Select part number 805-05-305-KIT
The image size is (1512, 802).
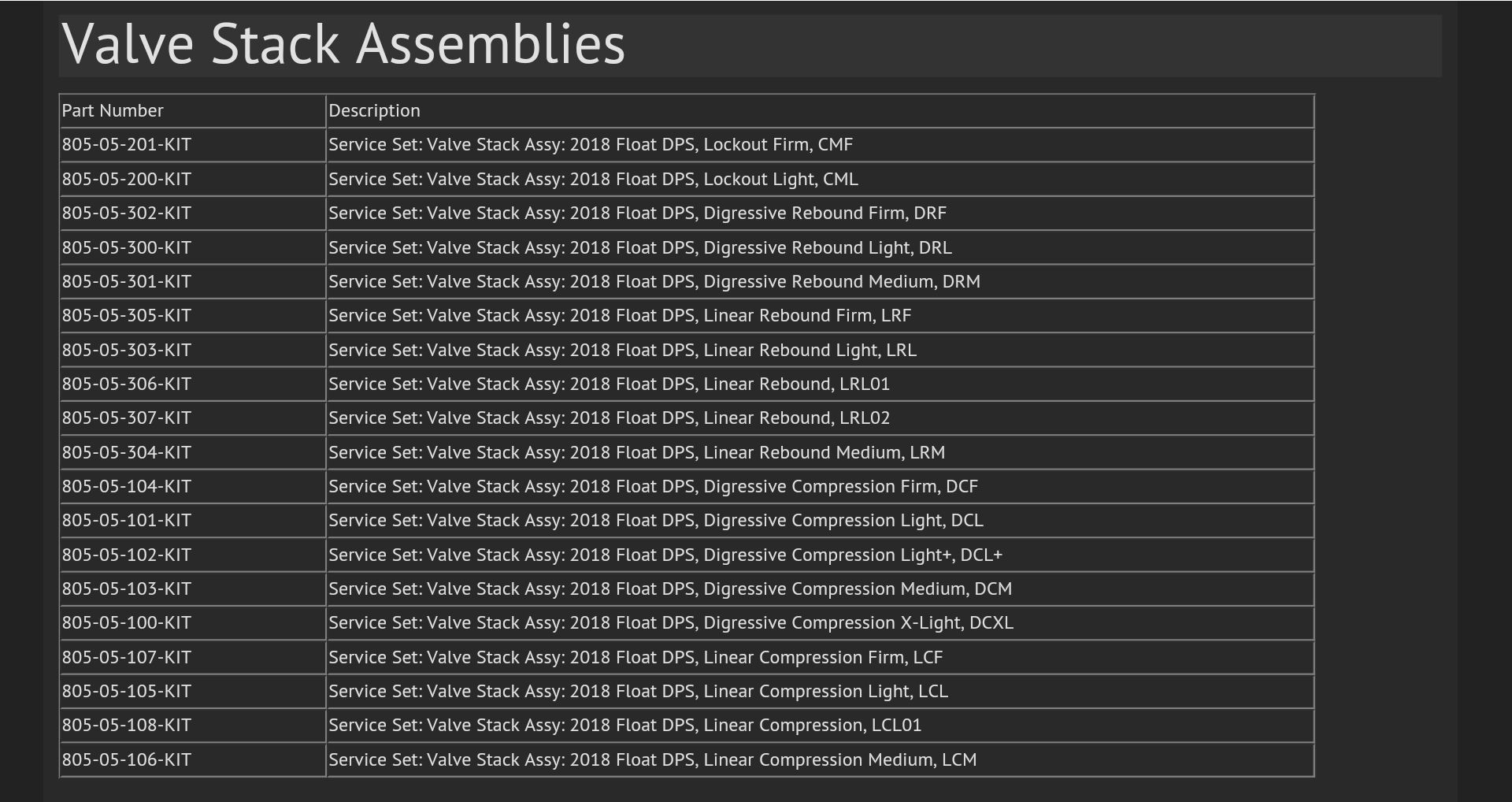127,316
